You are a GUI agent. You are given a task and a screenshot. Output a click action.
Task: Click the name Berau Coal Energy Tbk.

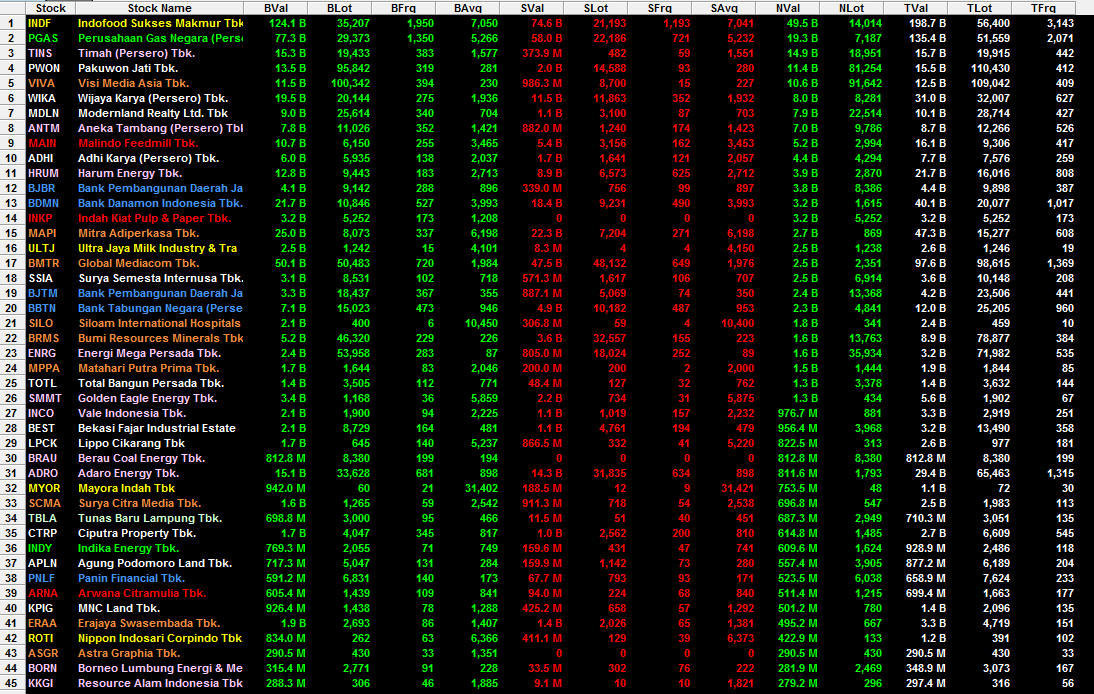coord(142,458)
